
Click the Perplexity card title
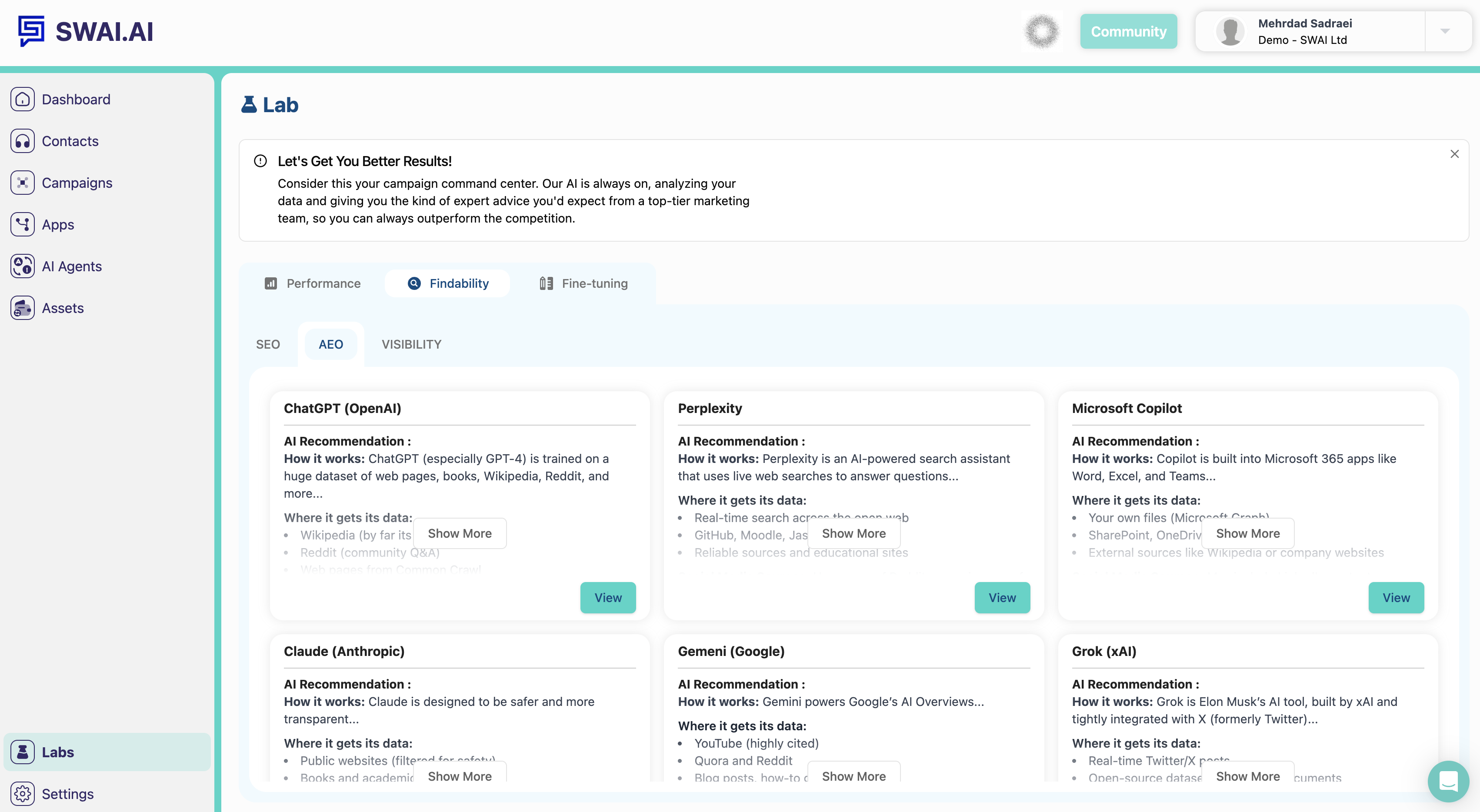[710, 408]
